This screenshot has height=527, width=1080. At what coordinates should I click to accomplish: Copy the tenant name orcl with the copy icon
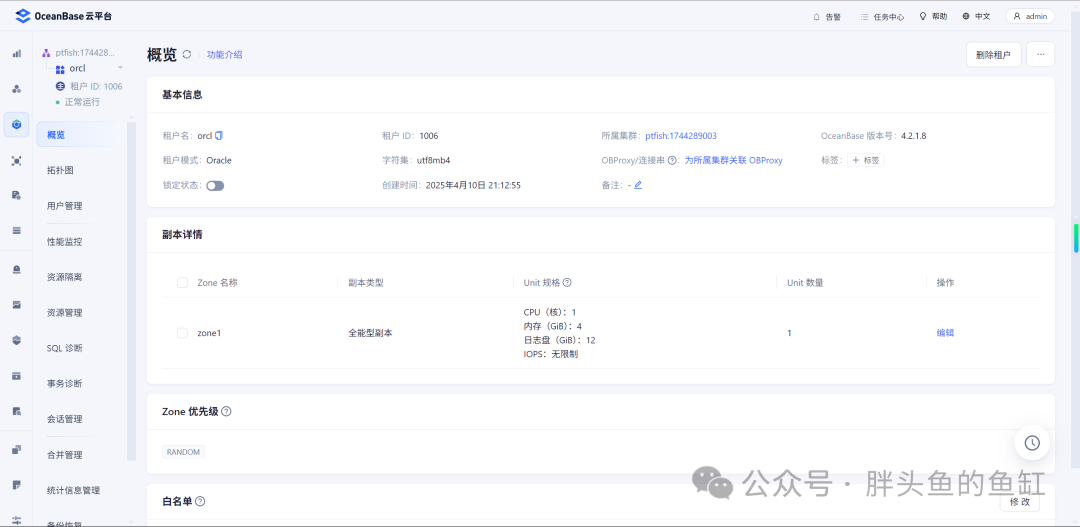pyautogui.click(x=219, y=136)
